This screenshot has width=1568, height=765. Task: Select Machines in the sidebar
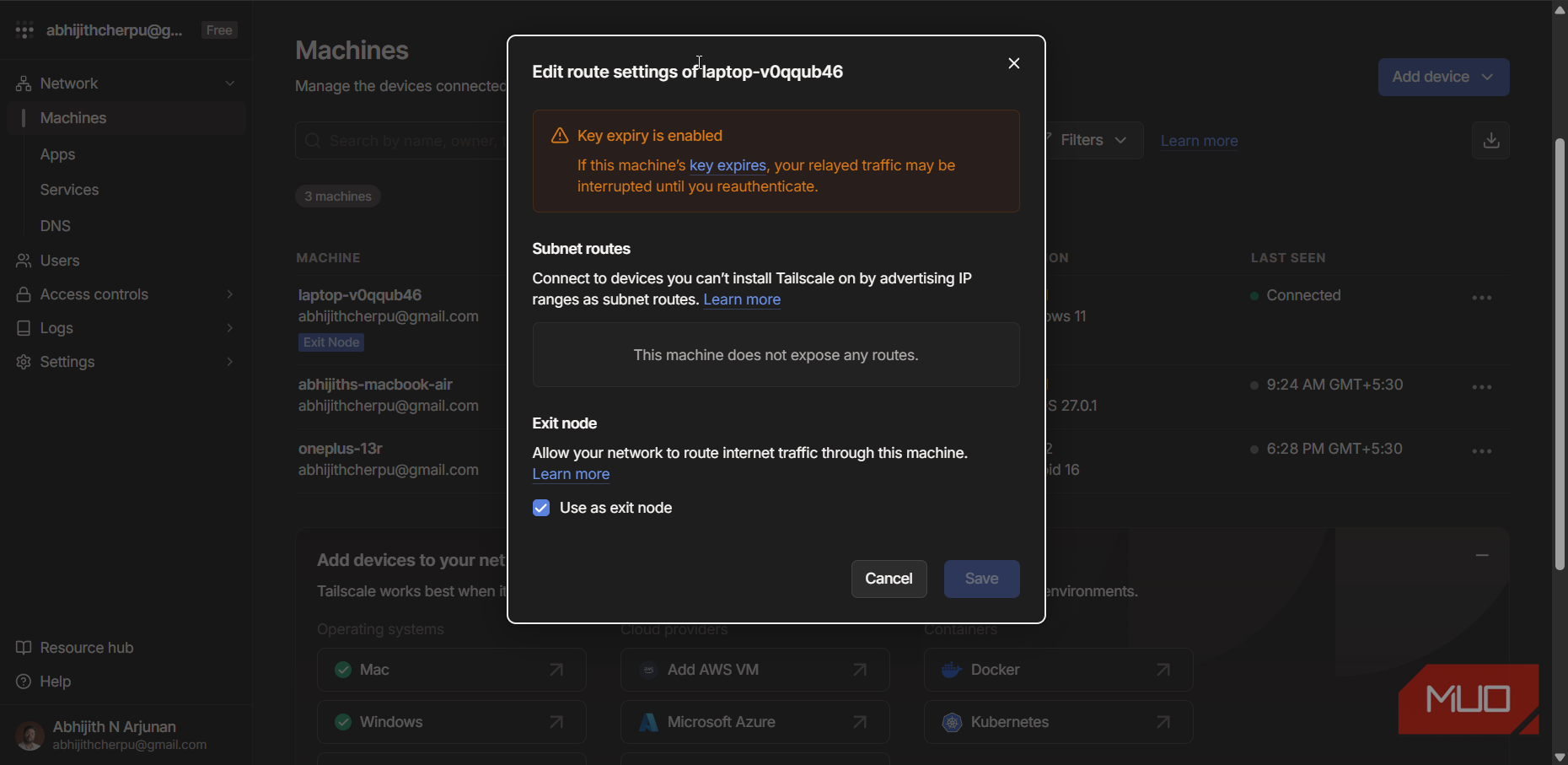pyautogui.click(x=126, y=118)
